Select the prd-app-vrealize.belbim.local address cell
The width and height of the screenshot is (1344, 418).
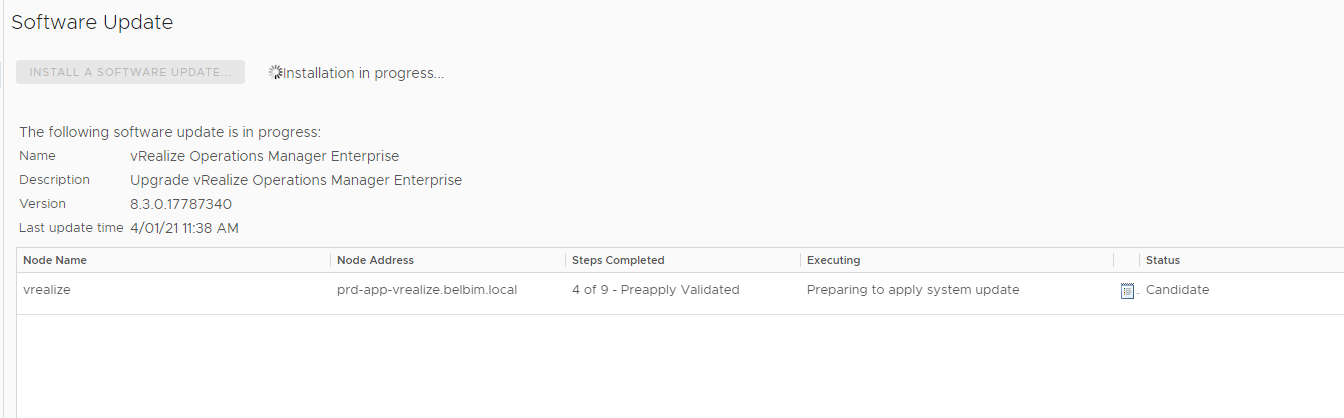(427, 290)
